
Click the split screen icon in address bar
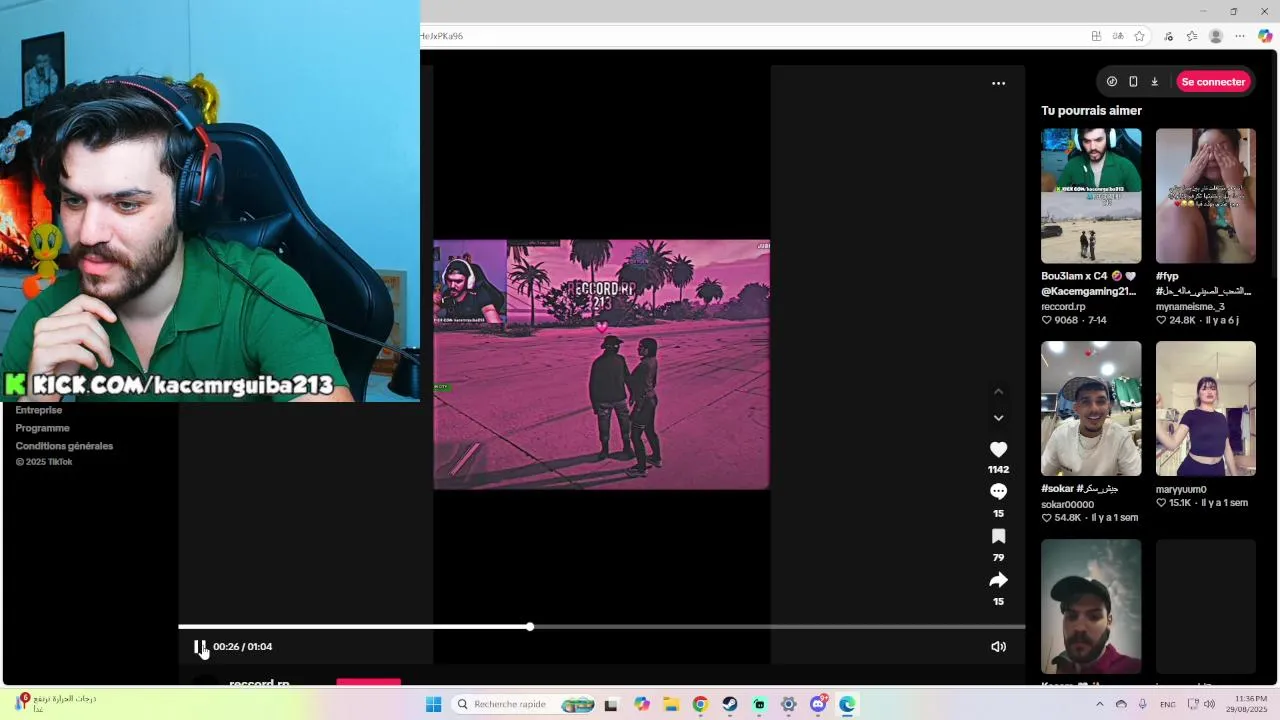tap(1096, 36)
